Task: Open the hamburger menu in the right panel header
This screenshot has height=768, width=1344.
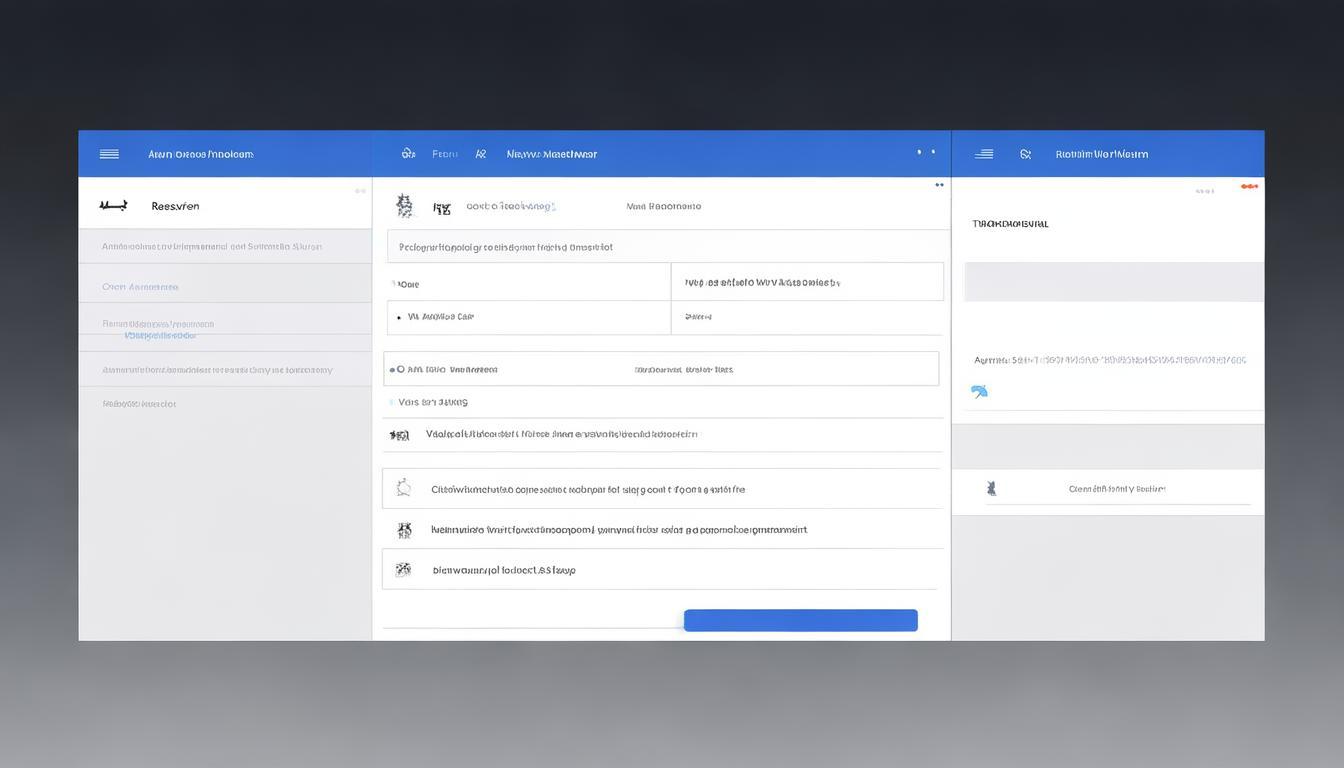Action: (x=984, y=154)
